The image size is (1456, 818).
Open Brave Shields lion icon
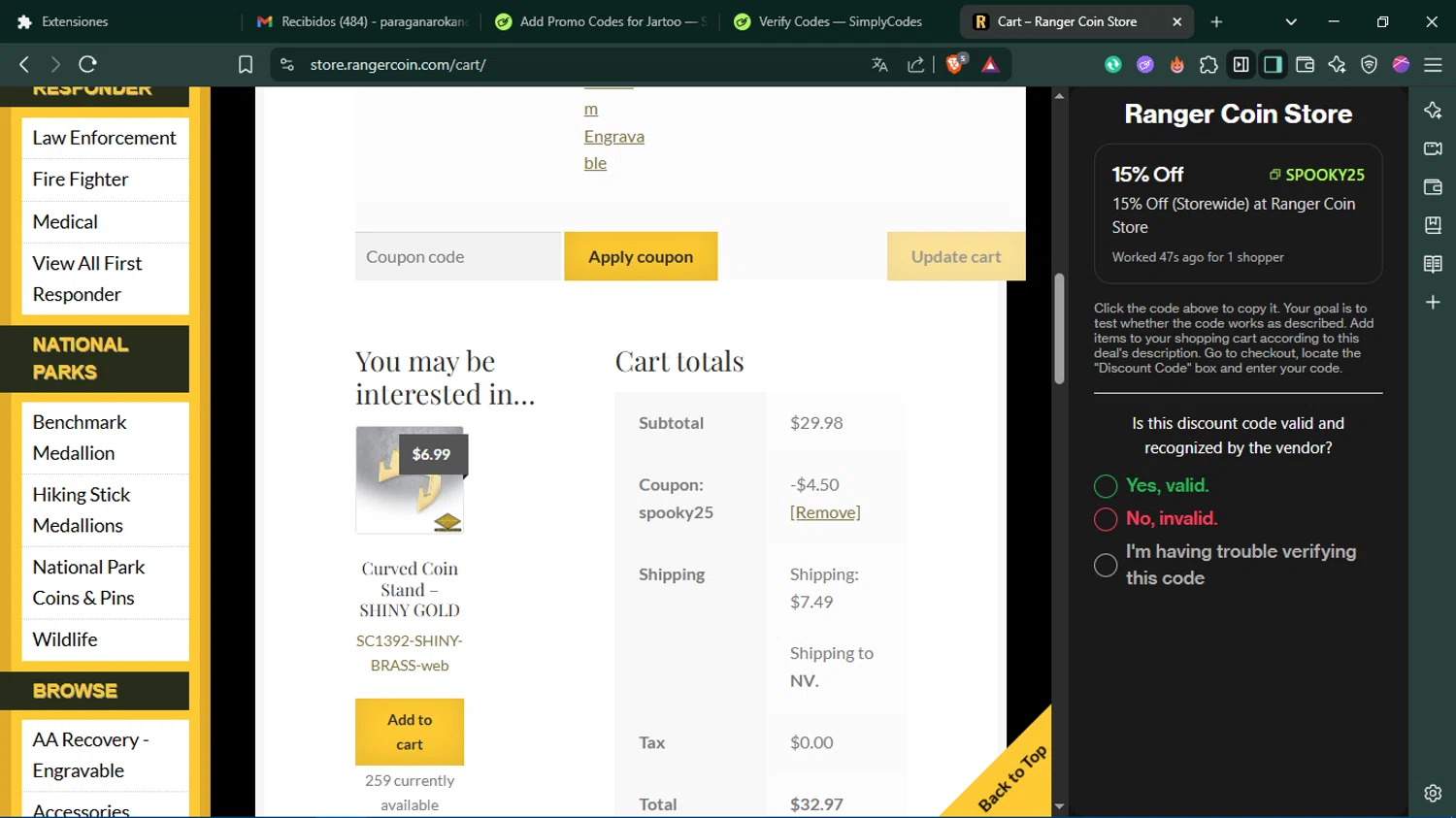(955, 64)
